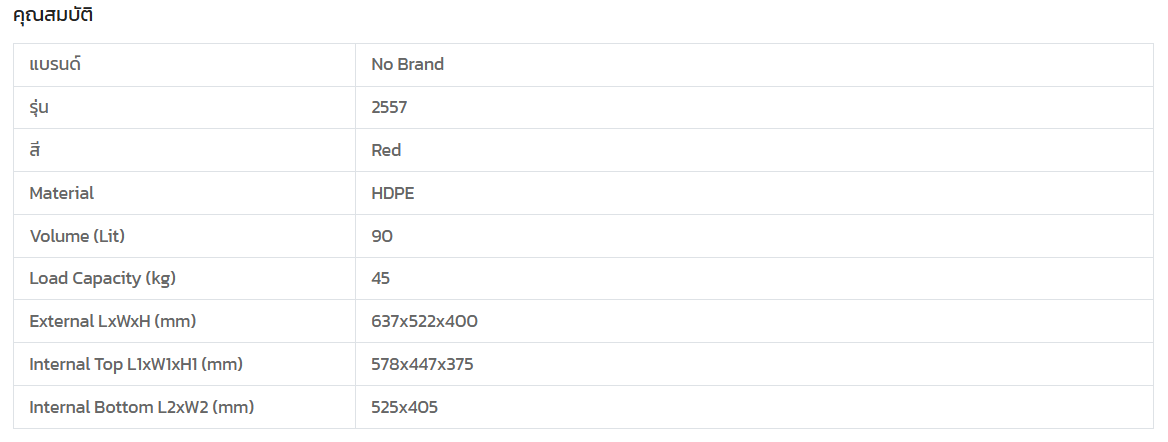1168x442 pixels.
Task: Click the คุณสมบัติ section heading
Action: 53,16
